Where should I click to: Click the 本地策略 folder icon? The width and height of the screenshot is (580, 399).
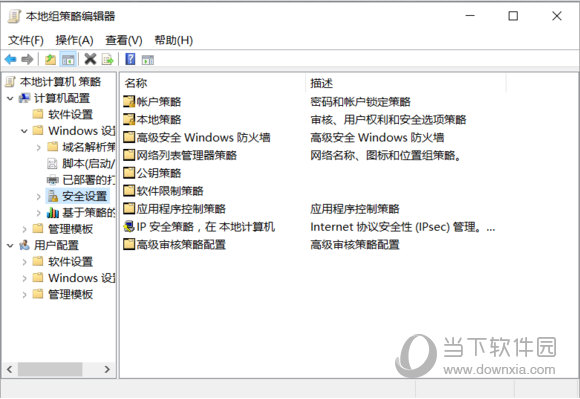point(129,119)
